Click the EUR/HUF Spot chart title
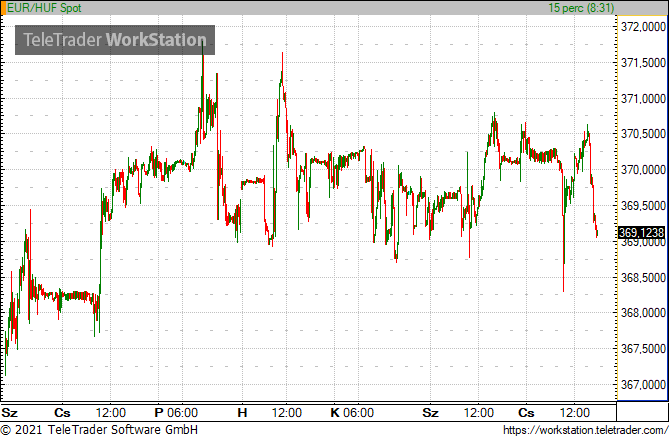 click(x=44, y=8)
